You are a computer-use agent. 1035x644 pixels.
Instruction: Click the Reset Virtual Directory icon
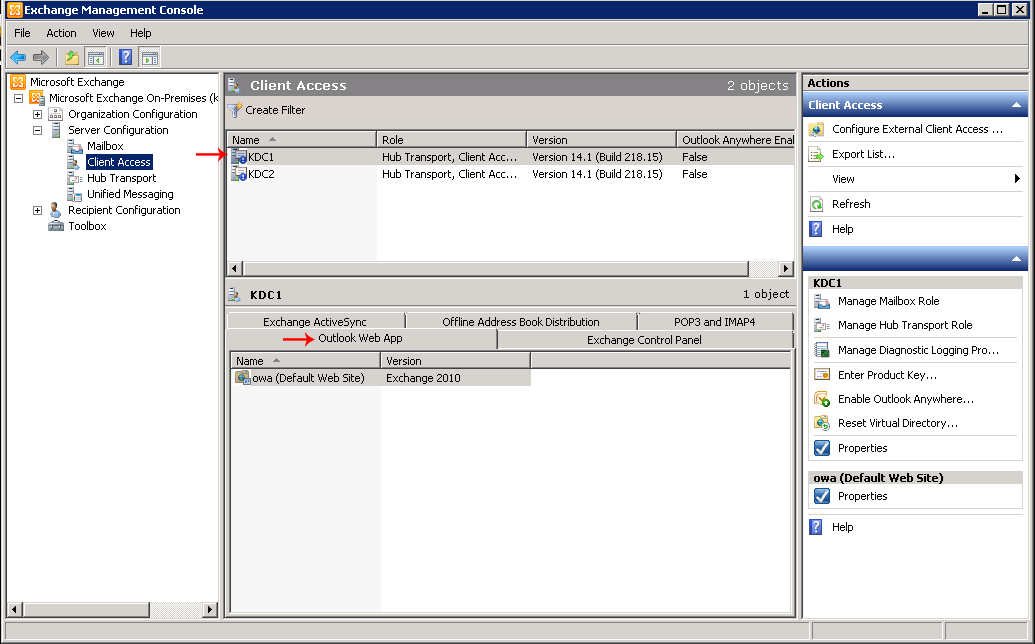[x=822, y=423]
